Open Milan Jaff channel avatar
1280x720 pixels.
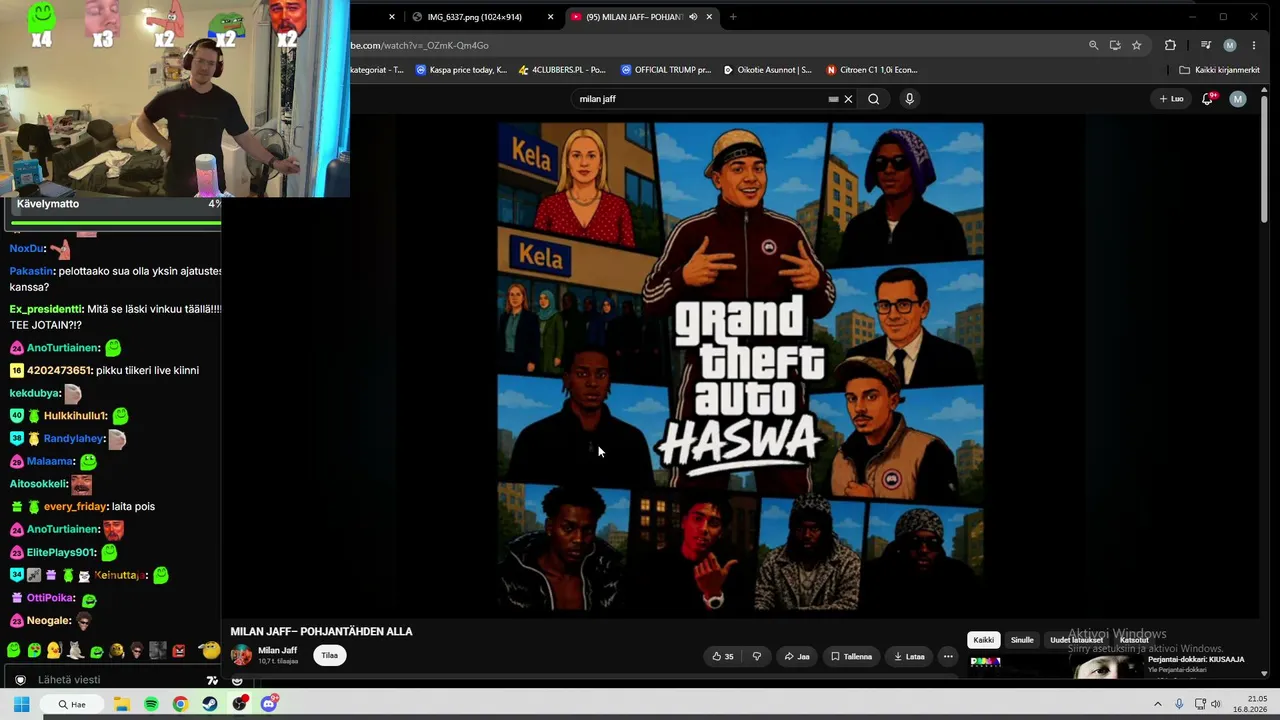coord(242,655)
